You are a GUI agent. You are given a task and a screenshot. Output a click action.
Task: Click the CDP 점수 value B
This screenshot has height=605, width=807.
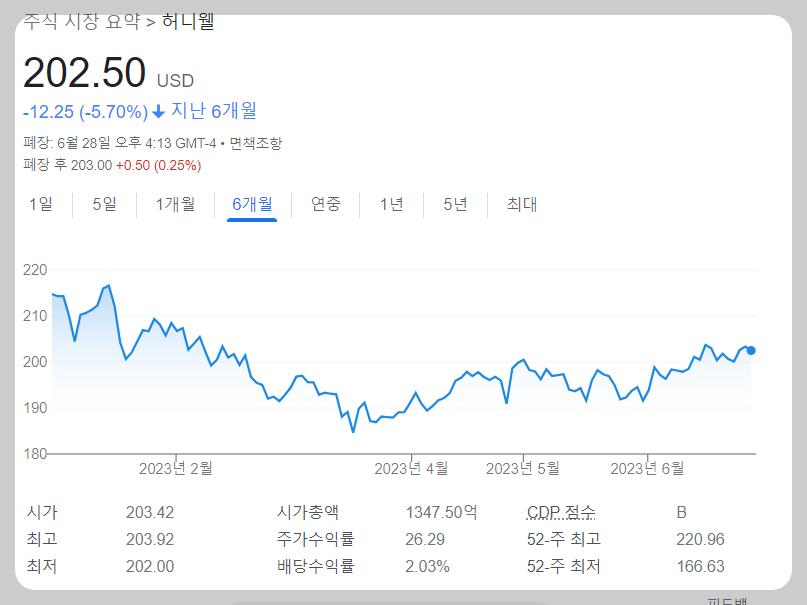(681, 512)
